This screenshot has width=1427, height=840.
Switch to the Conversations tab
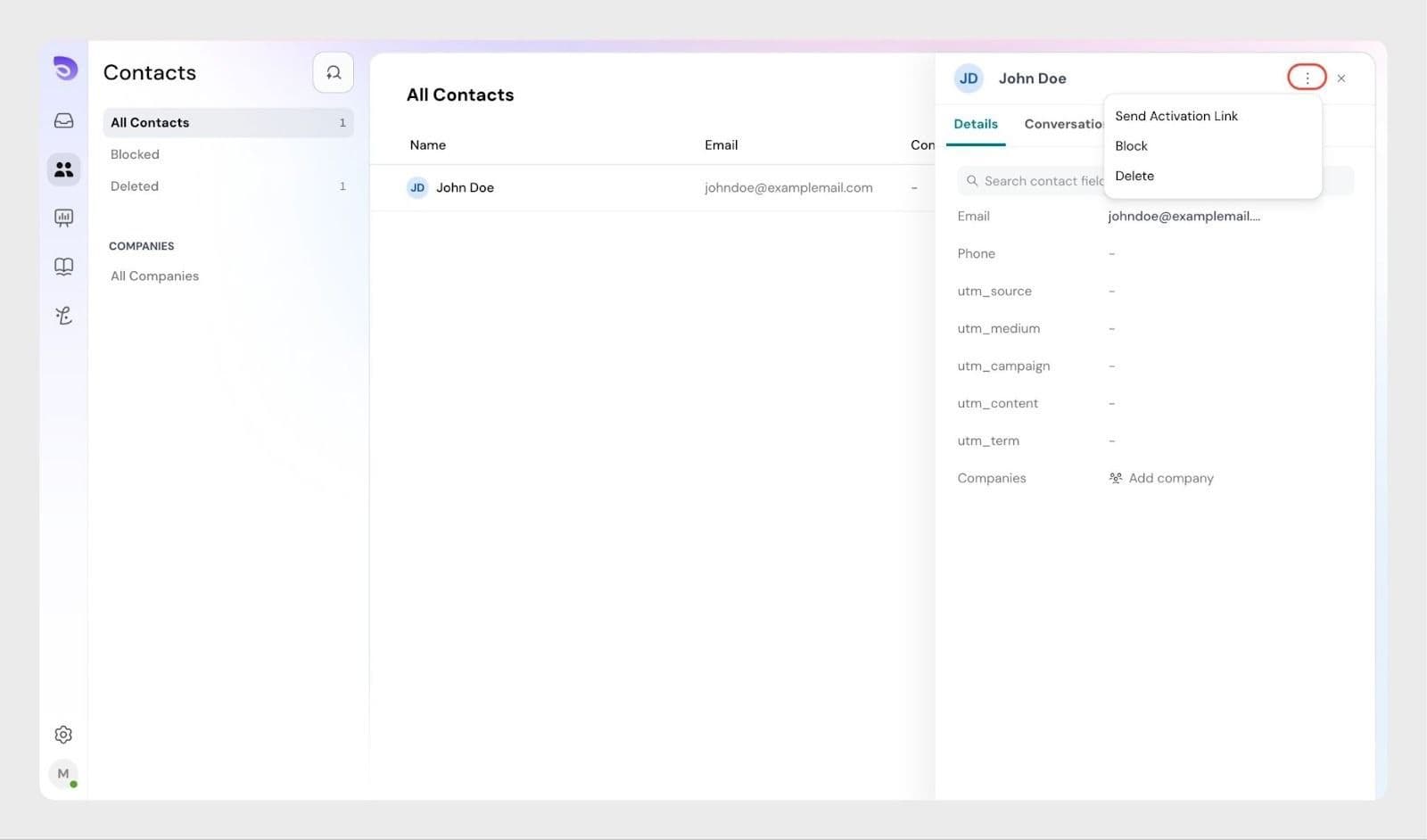(1063, 124)
